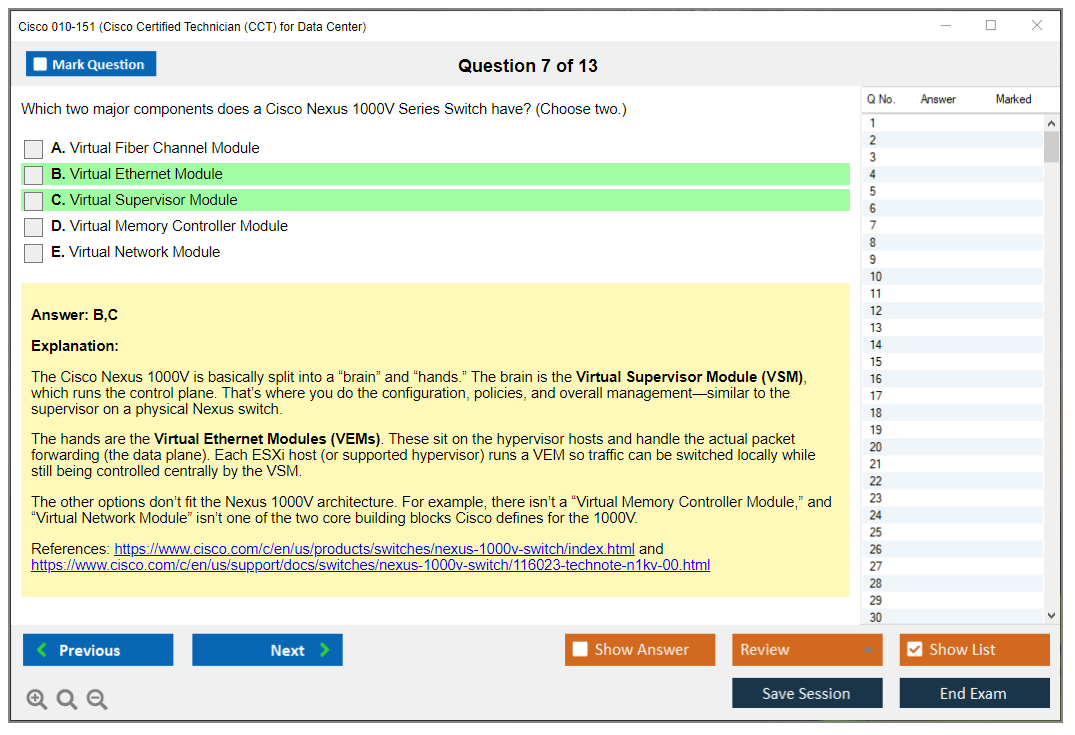Toggle the Show Answer checkbox
Viewport: 1075px width, 735px height.
coord(581,650)
